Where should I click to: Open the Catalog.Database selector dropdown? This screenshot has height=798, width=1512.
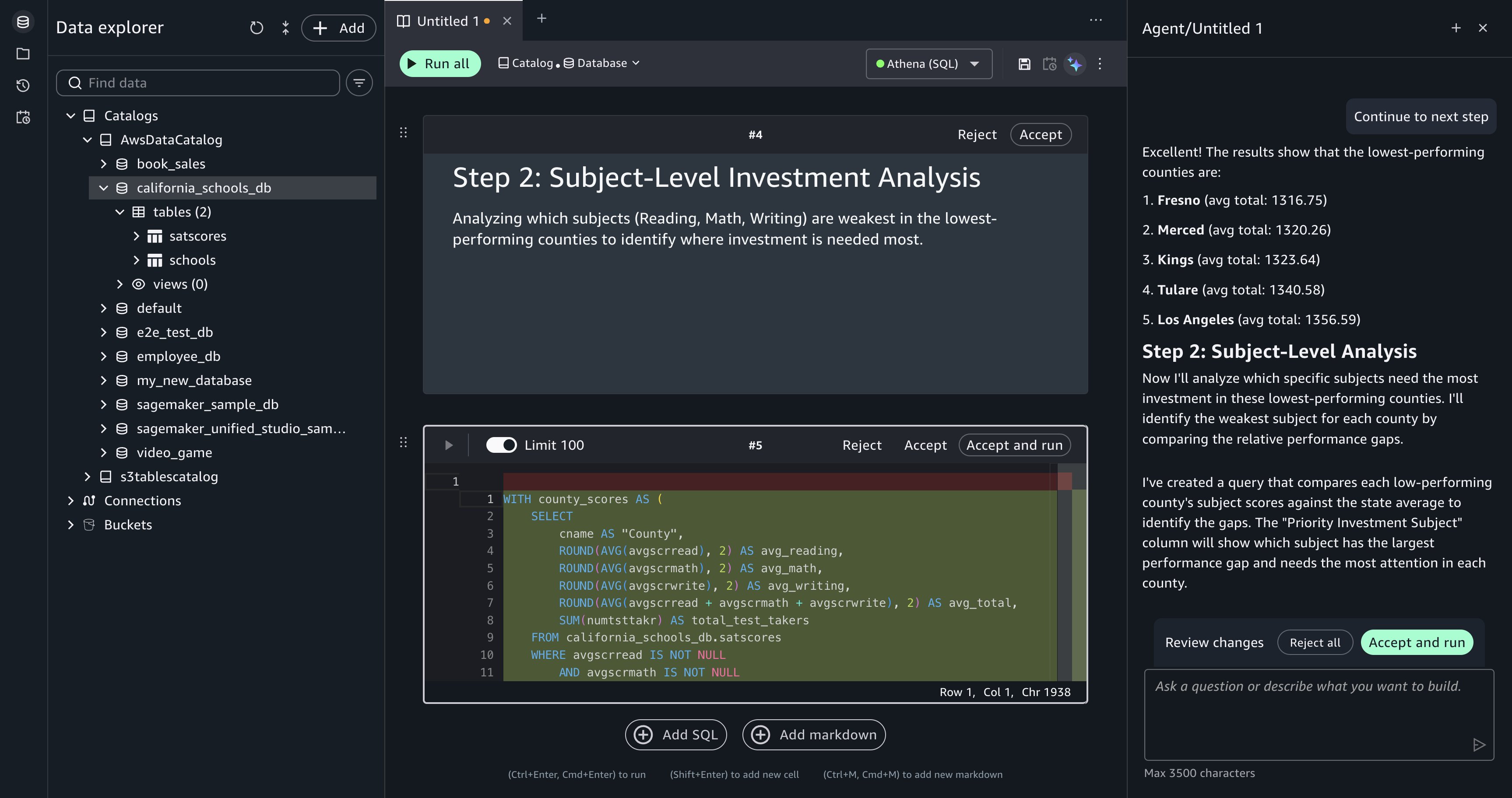[x=569, y=63]
